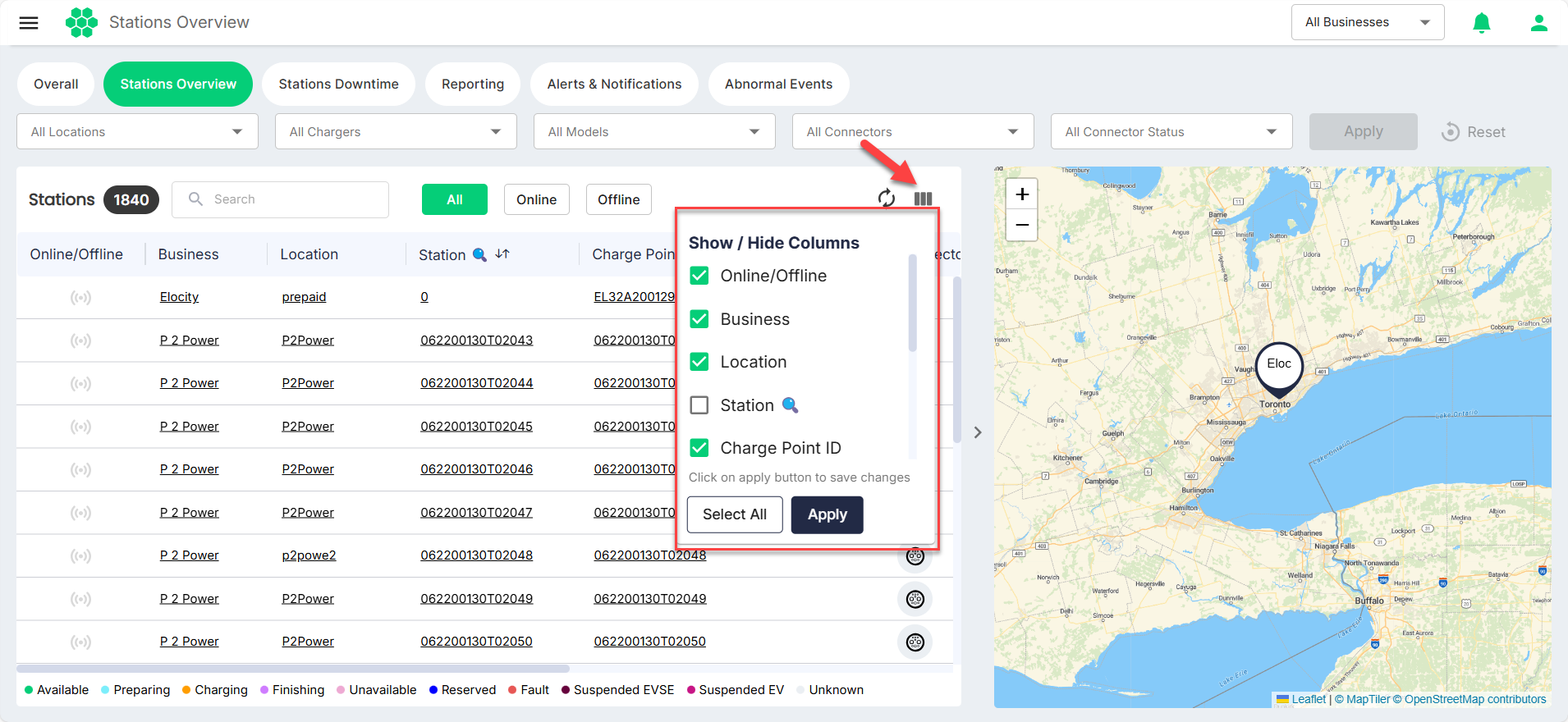
Task: Open the prepaid location link
Action: (304, 297)
